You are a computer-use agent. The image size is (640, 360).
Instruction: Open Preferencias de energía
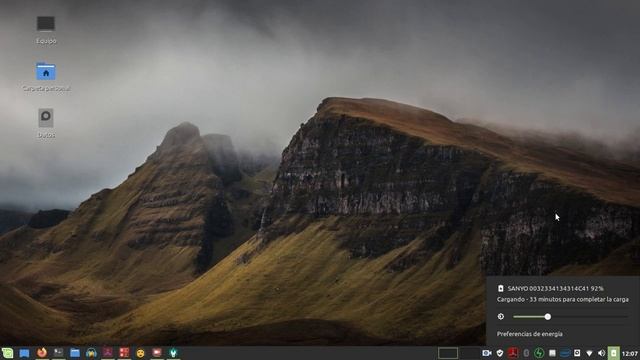(529, 334)
